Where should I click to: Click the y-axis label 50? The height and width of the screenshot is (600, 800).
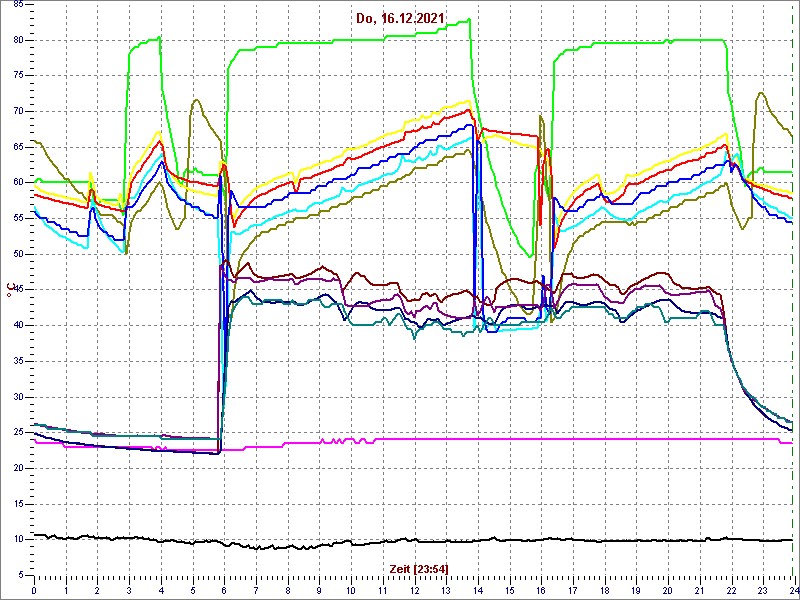(x=18, y=254)
